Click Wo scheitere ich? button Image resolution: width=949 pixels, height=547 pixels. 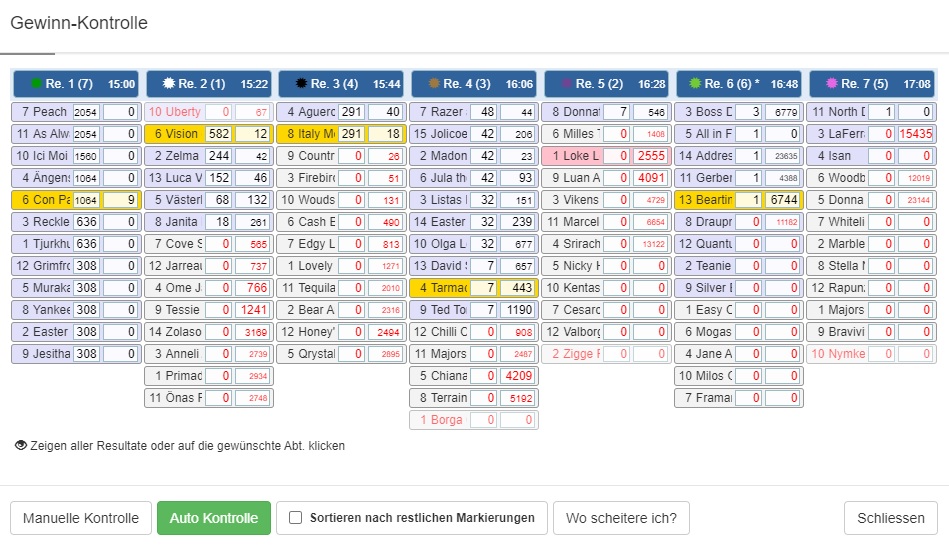(x=621, y=518)
